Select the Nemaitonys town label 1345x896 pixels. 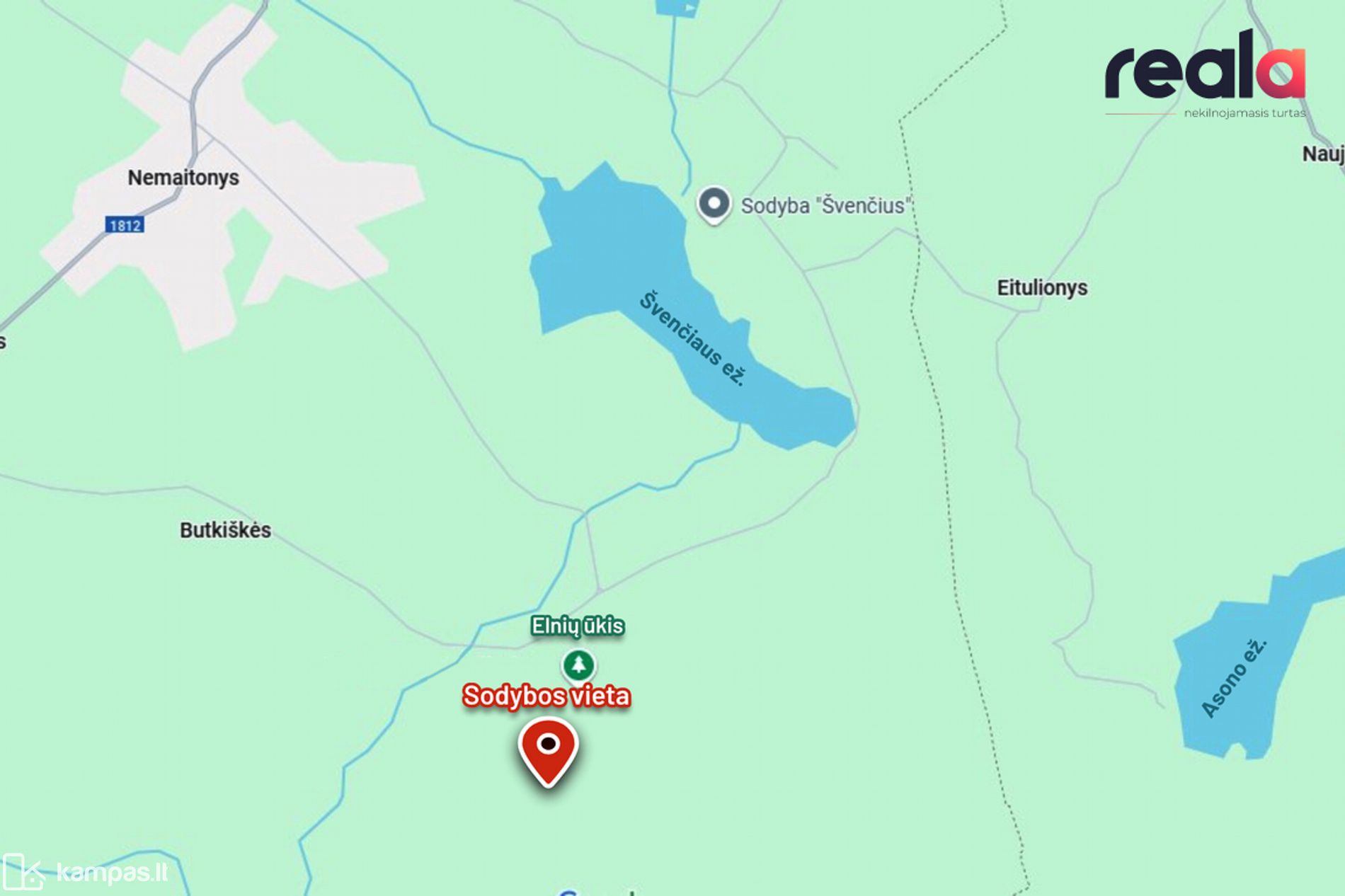(x=183, y=177)
